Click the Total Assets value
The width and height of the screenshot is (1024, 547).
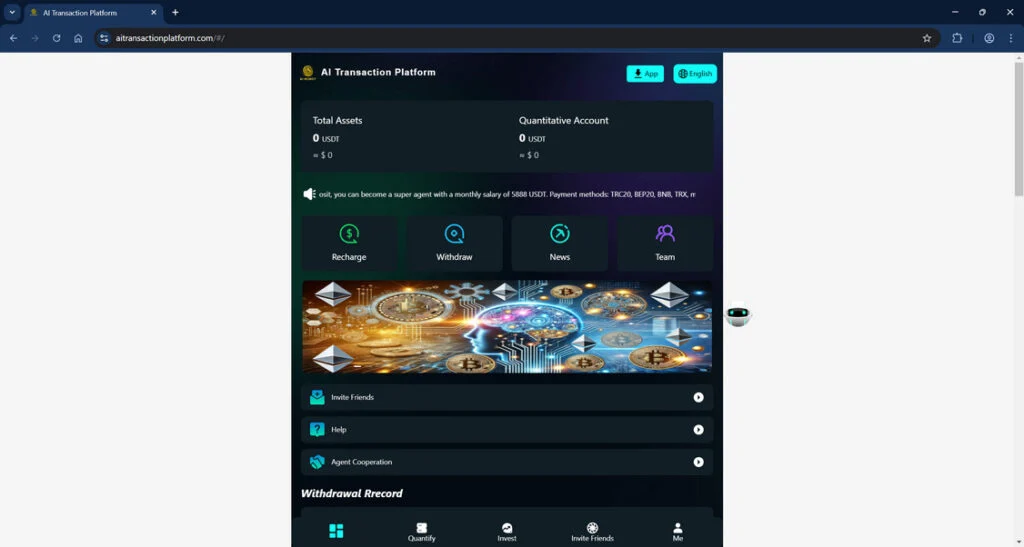tap(326, 138)
